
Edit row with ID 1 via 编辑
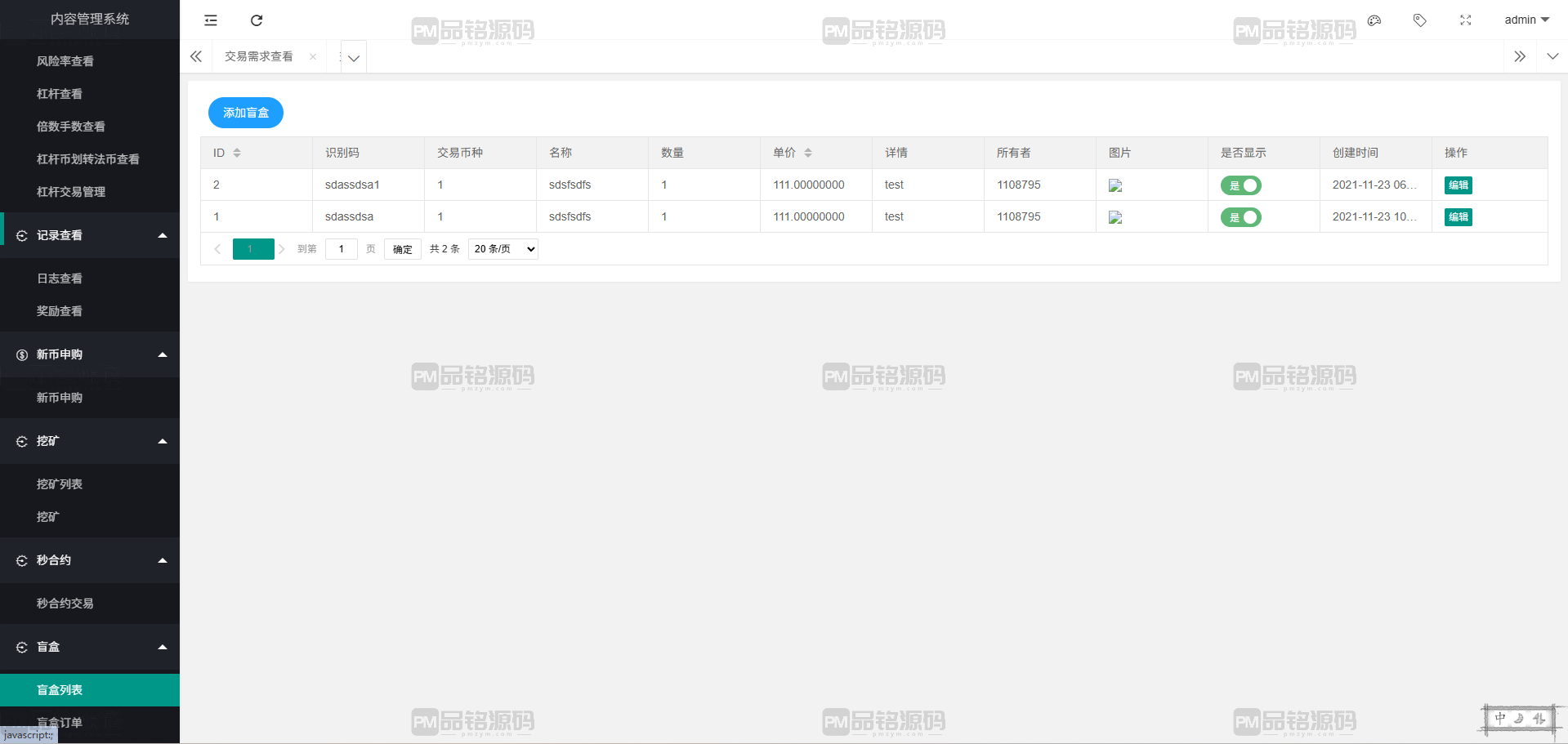pyautogui.click(x=1459, y=217)
